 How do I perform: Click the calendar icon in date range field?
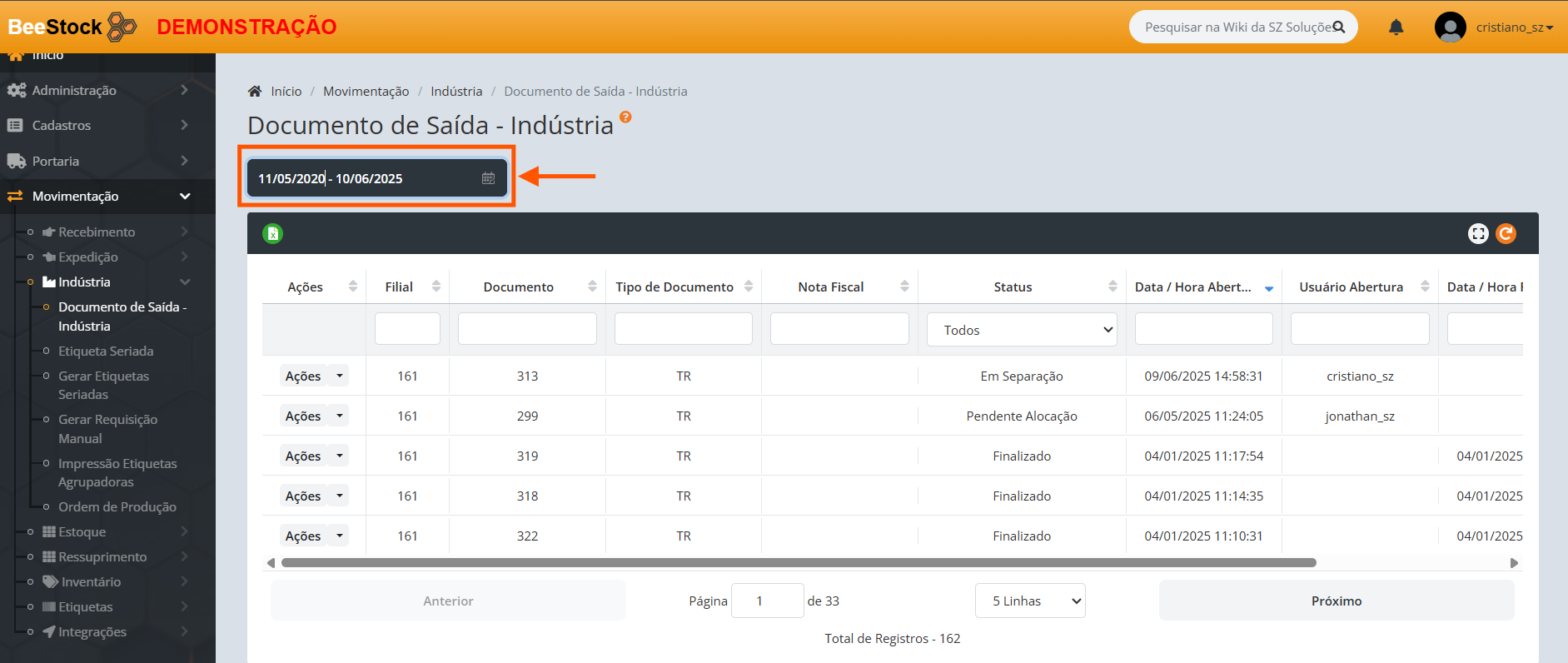pyautogui.click(x=489, y=178)
